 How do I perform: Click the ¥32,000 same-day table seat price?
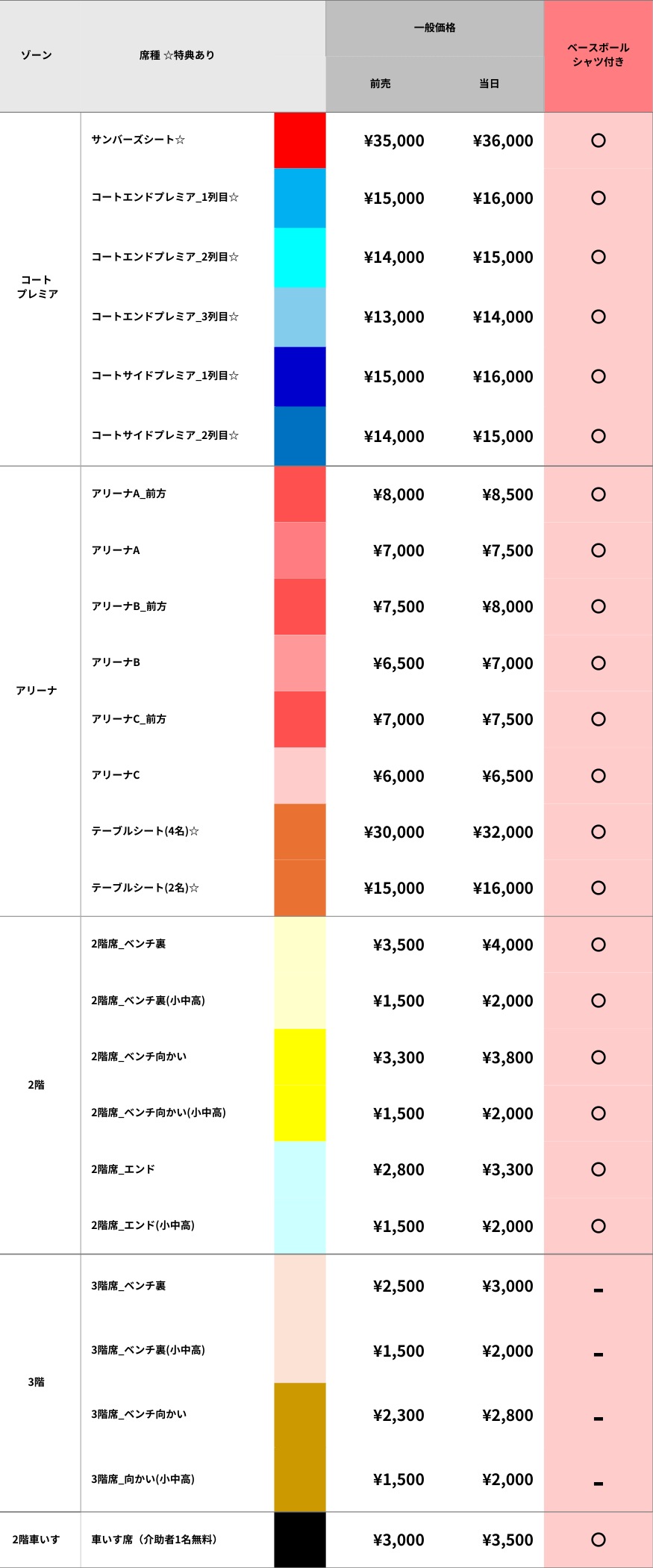coord(503,832)
